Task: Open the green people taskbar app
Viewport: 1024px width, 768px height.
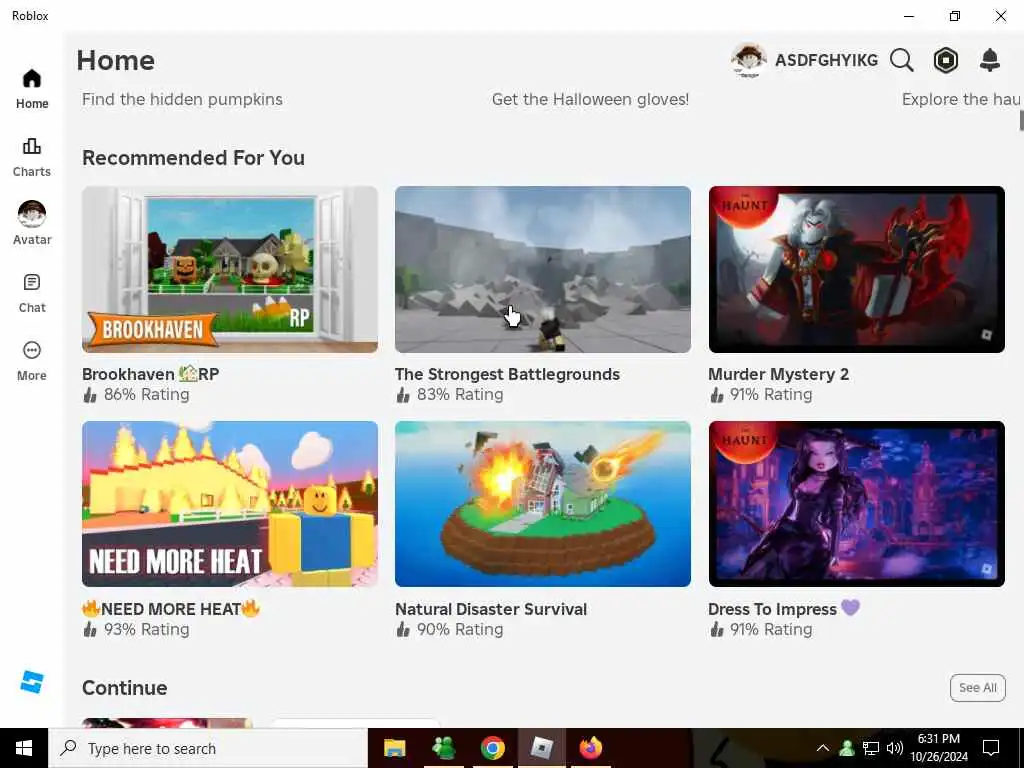Action: (443, 748)
